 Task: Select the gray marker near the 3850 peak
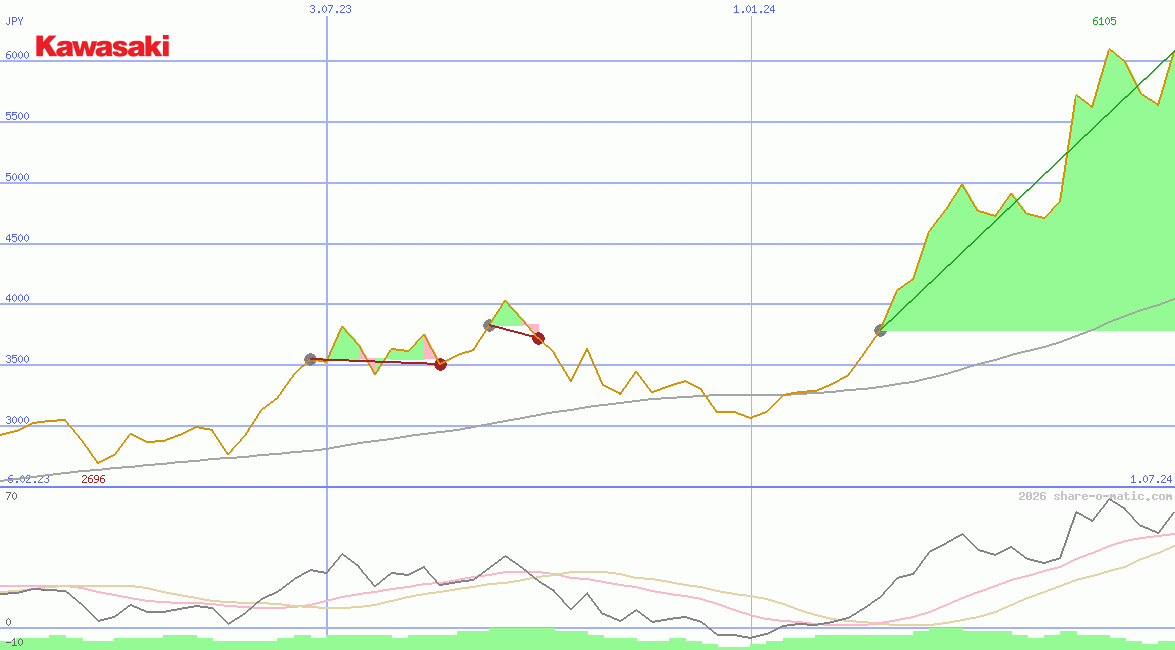coord(487,323)
